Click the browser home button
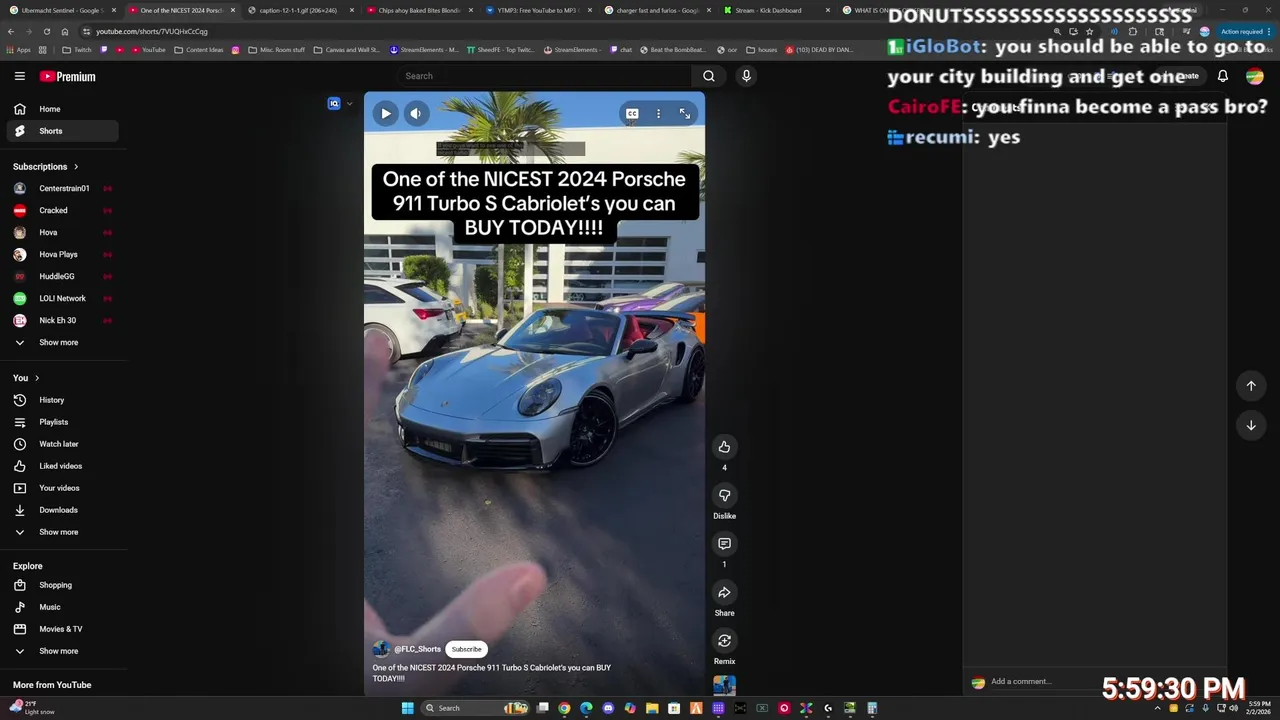The height and width of the screenshot is (720, 1280). (64, 31)
